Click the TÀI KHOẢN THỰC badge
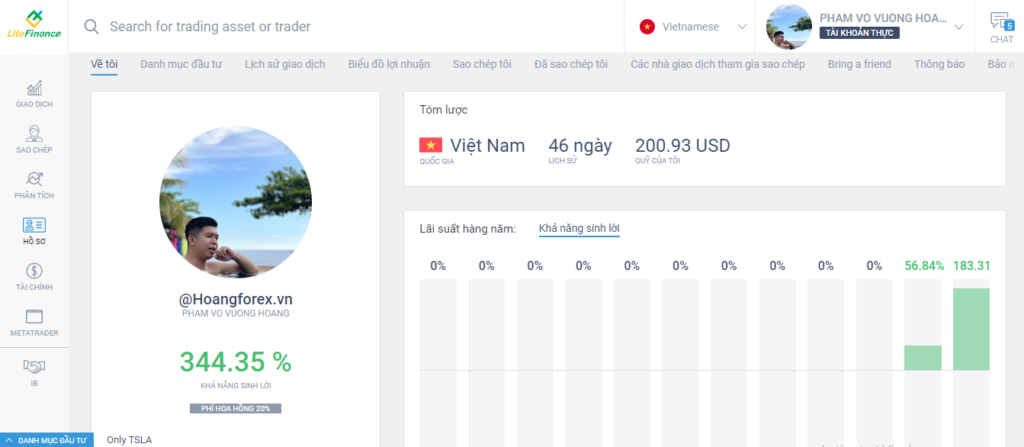This screenshot has height=447, width=1024. click(859, 33)
